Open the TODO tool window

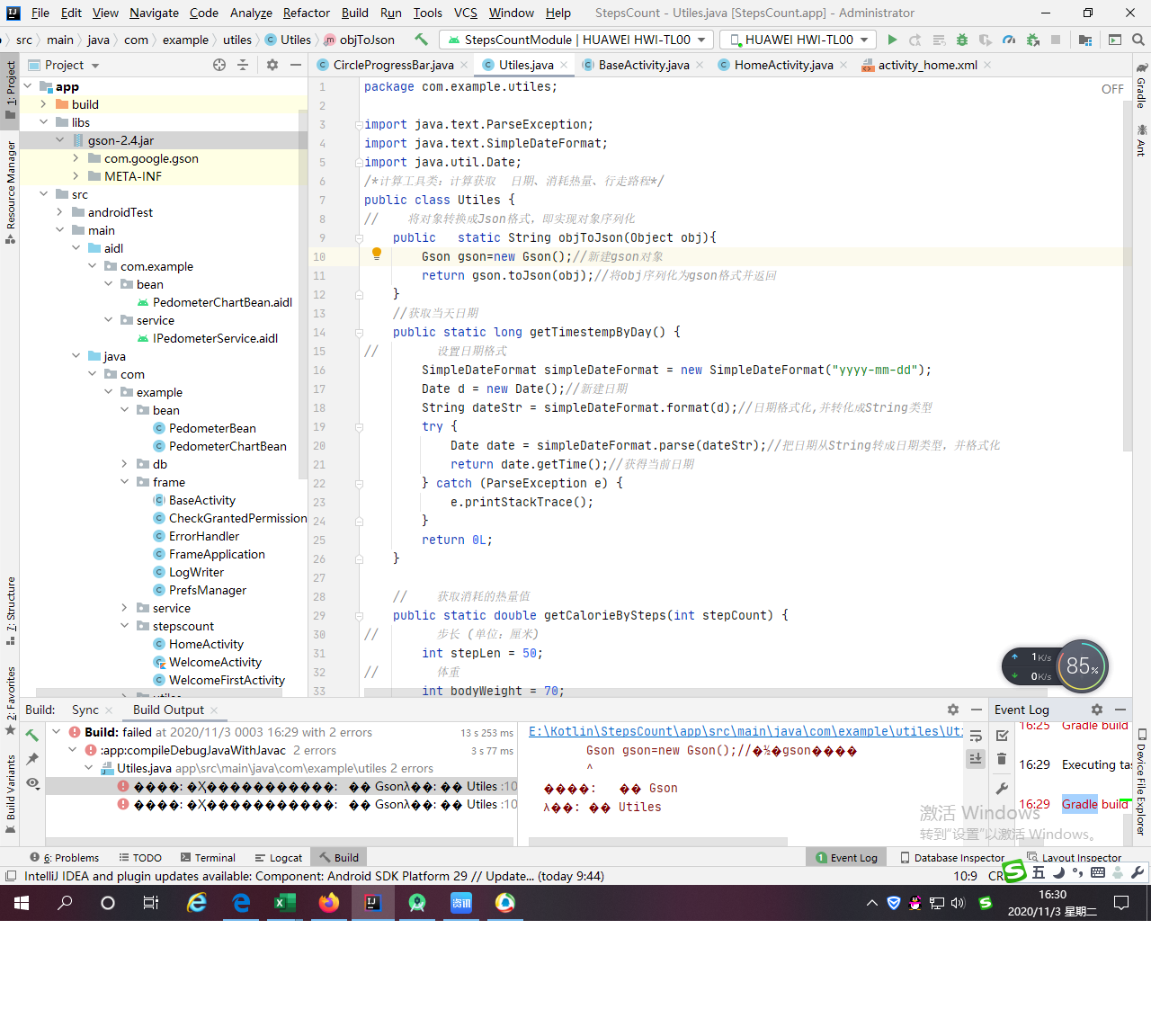click(x=140, y=858)
